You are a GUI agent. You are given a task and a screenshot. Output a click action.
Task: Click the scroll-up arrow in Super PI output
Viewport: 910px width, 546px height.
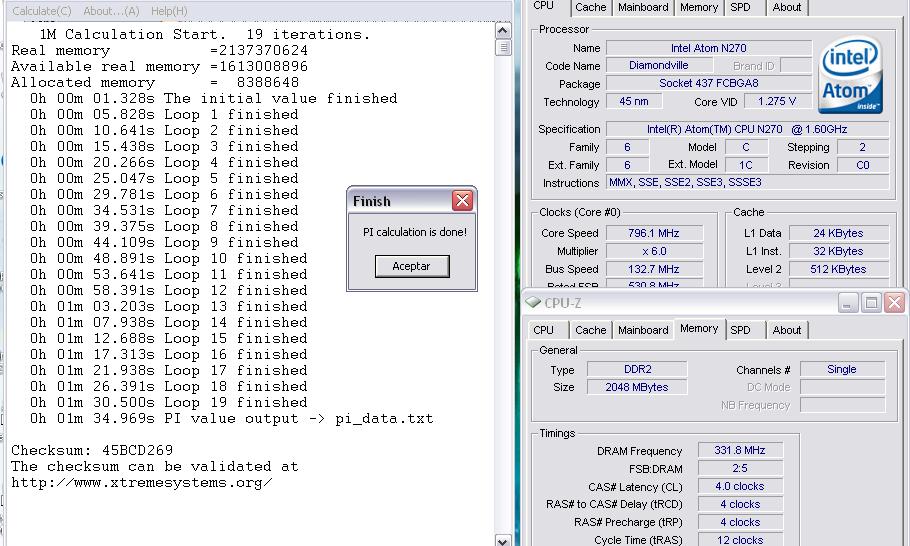click(503, 31)
